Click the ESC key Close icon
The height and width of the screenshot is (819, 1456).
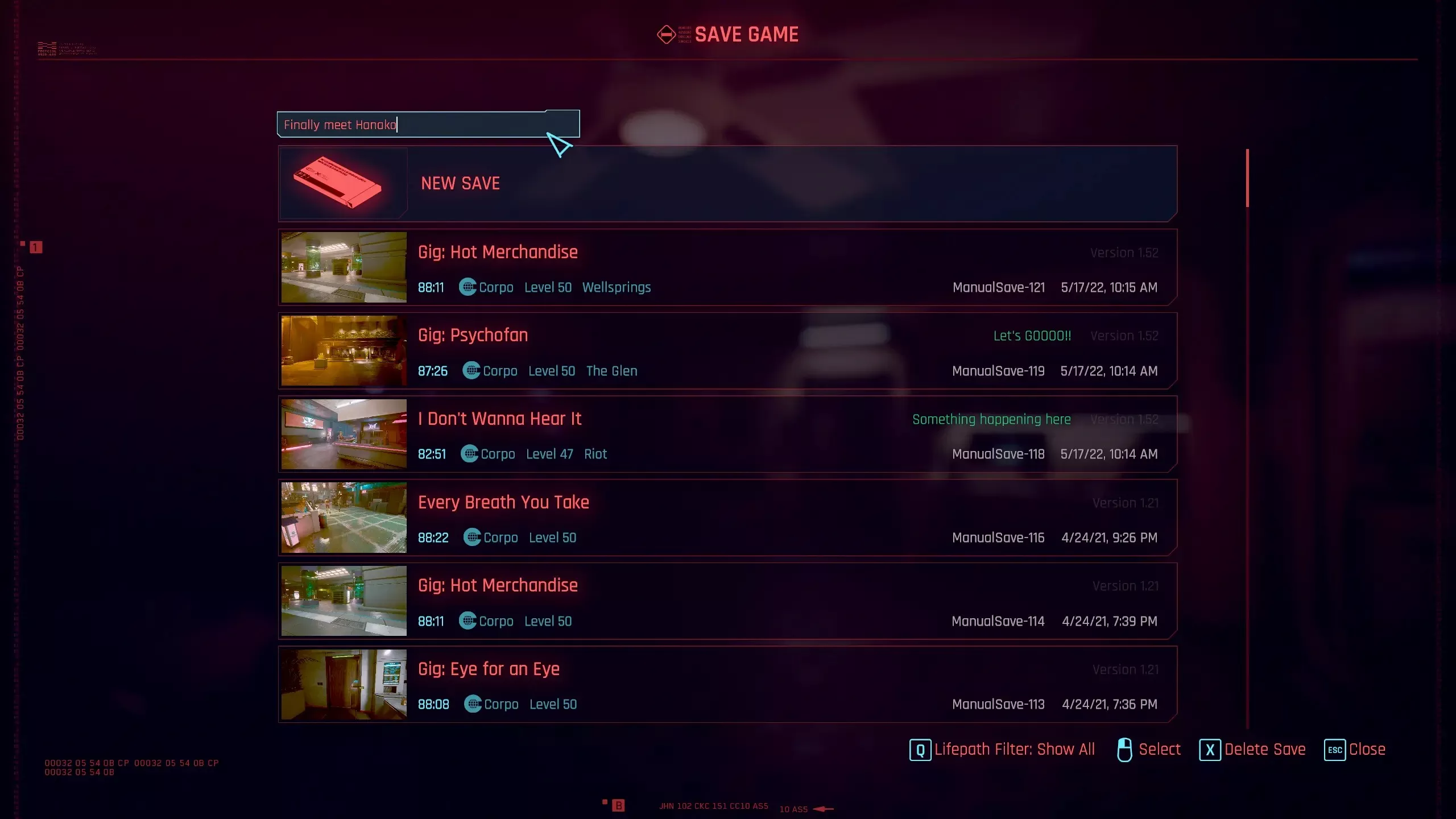click(x=1334, y=750)
